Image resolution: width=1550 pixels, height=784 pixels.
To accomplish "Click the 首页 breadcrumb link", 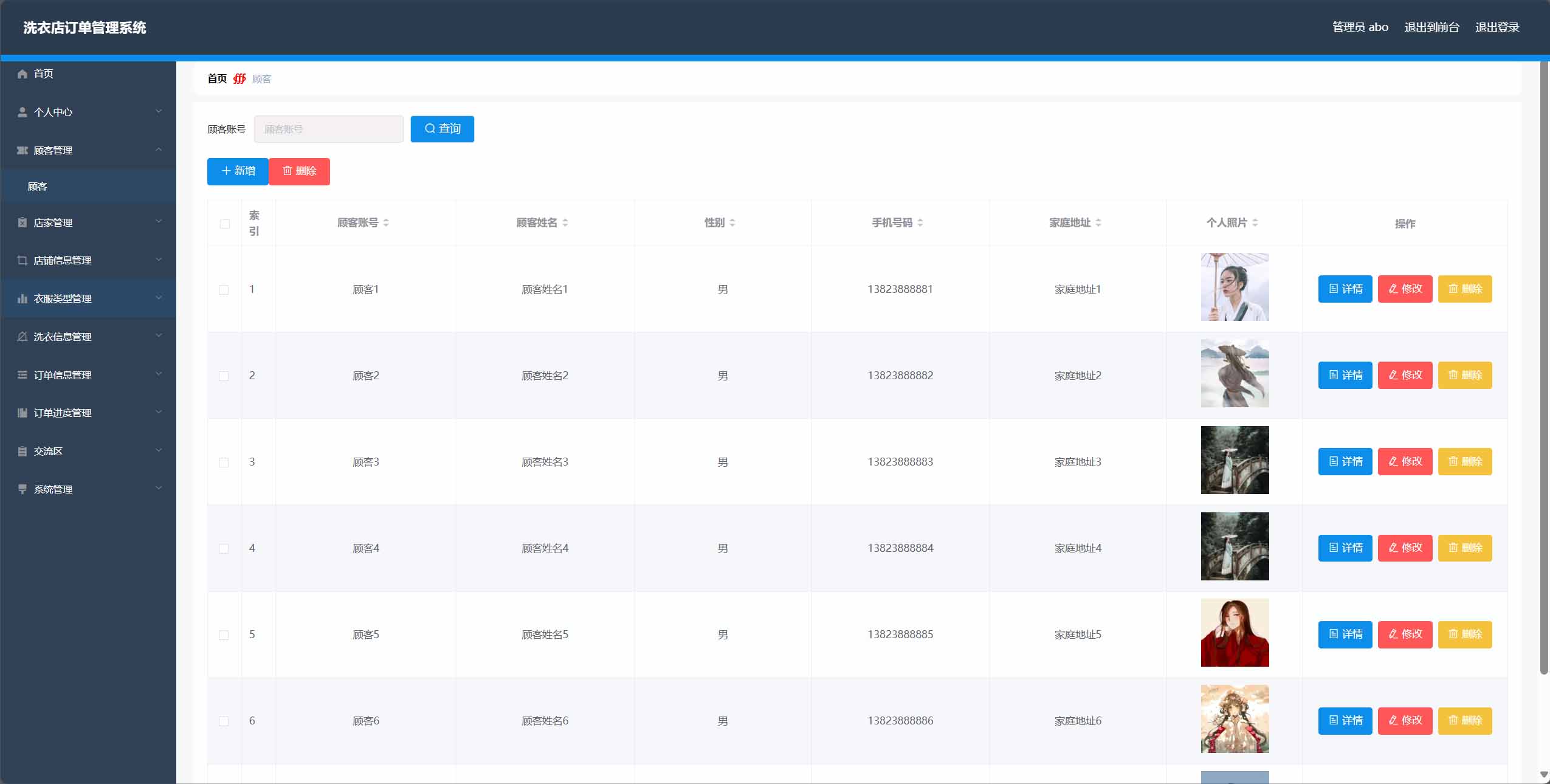I will pyautogui.click(x=217, y=79).
